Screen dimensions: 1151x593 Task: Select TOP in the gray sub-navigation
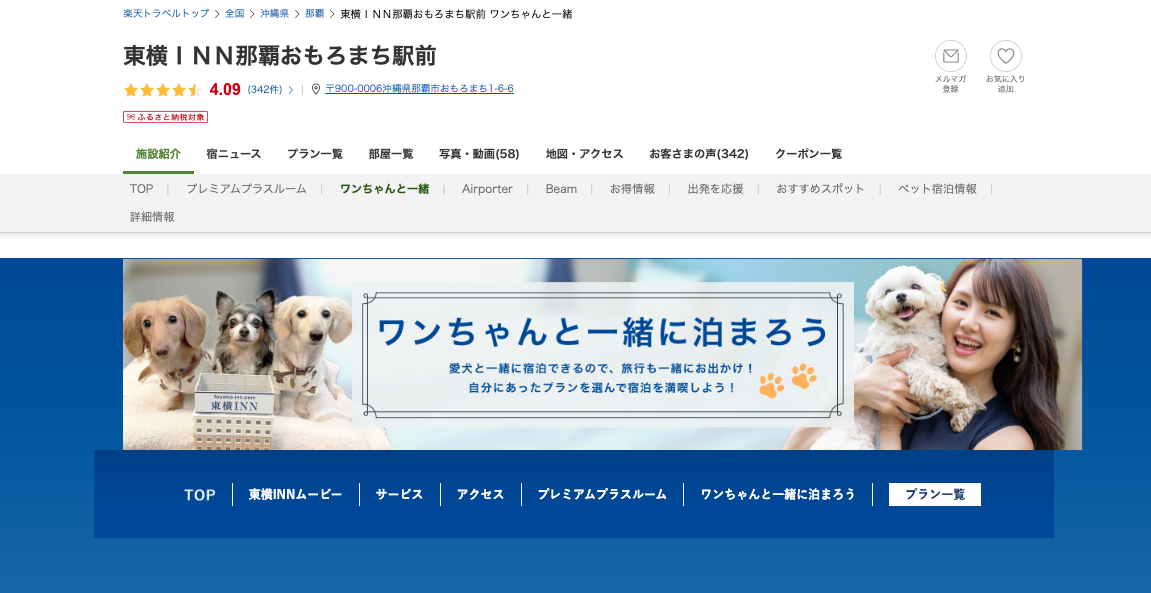pyautogui.click(x=142, y=189)
